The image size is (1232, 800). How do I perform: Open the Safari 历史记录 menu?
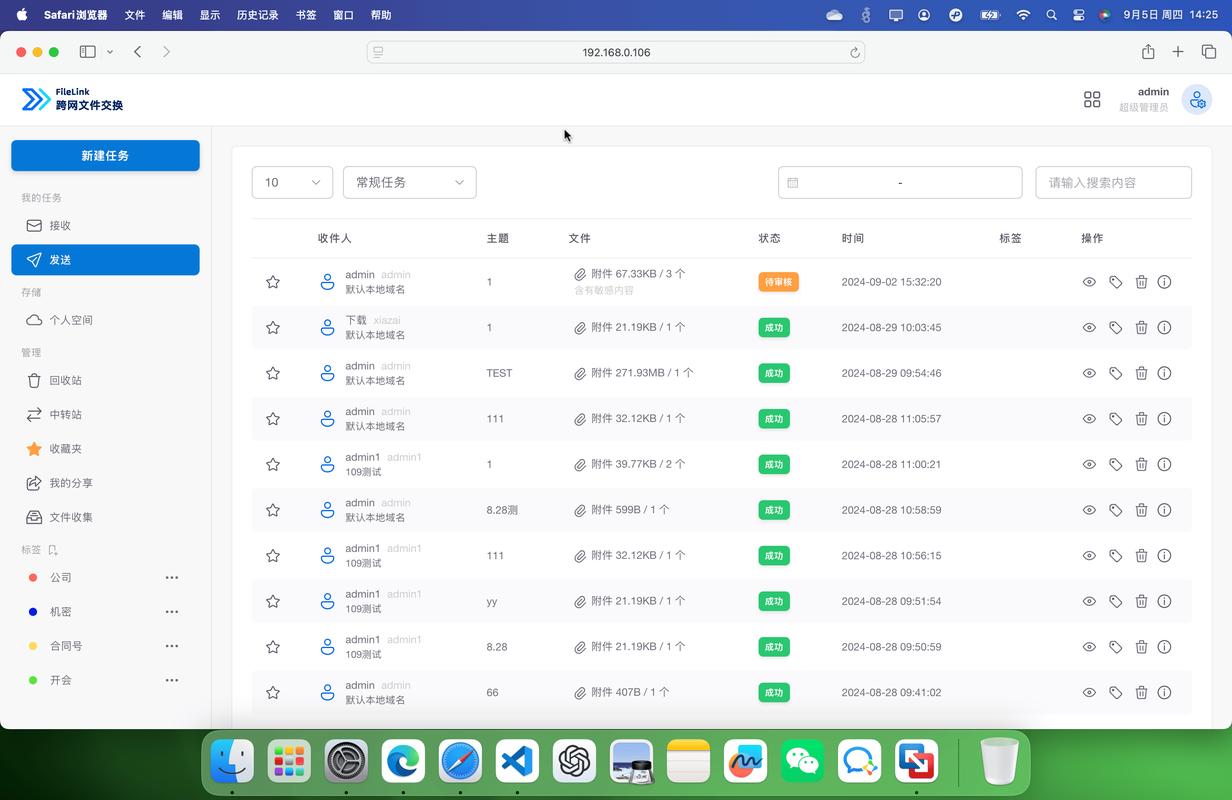257,15
